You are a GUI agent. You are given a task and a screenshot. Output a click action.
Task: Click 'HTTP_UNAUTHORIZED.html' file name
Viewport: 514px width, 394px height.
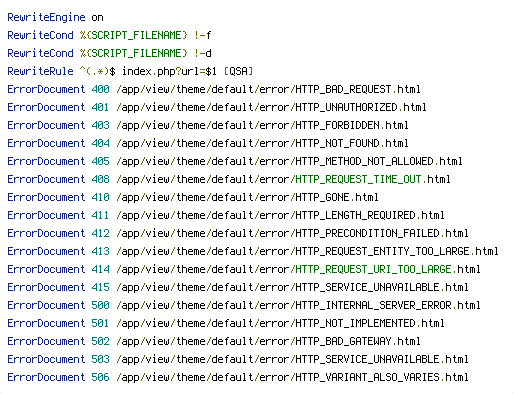click(361, 107)
